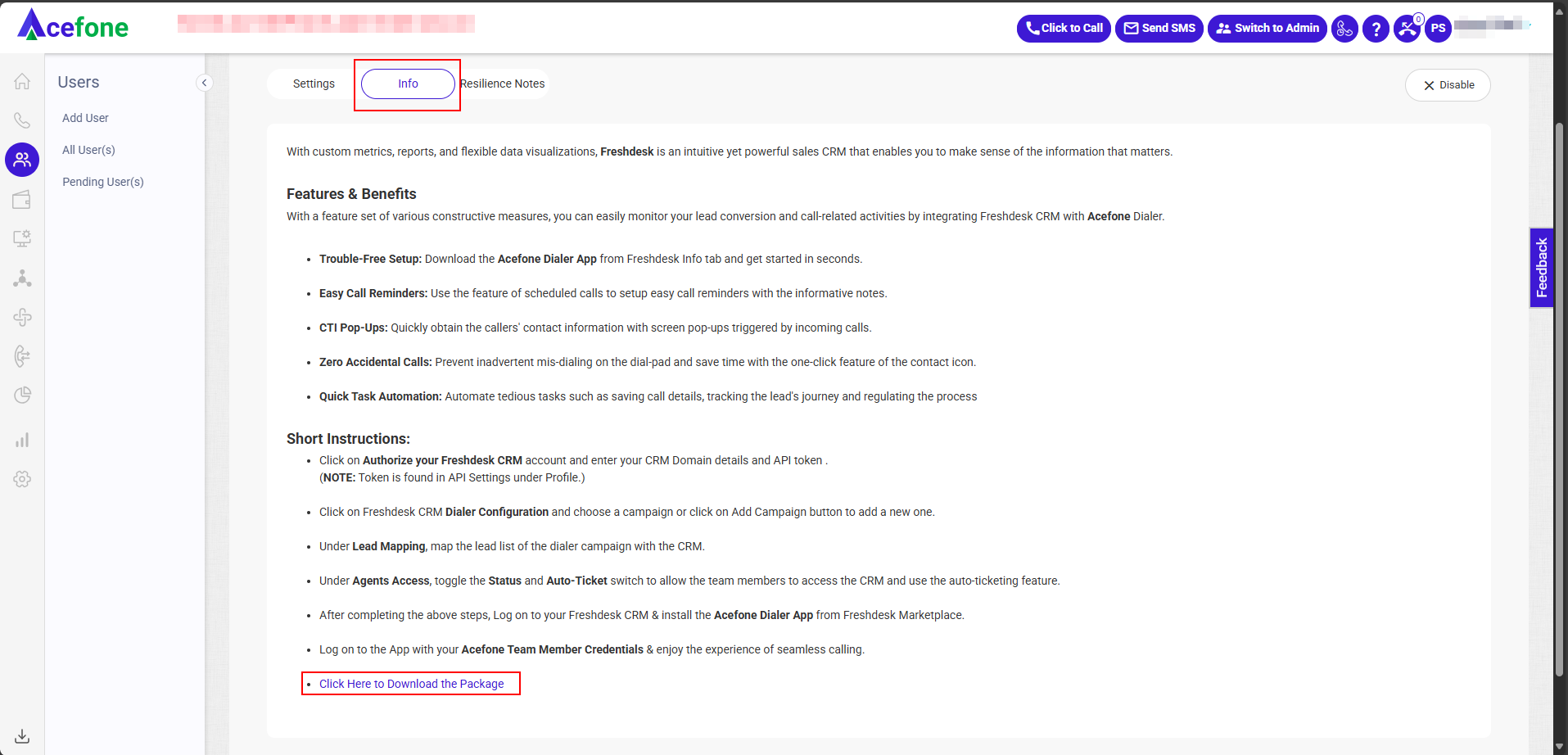Screen dimensions: 1568x755
Task: Click the download icon at sidebar bottom
Action: (22, 736)
